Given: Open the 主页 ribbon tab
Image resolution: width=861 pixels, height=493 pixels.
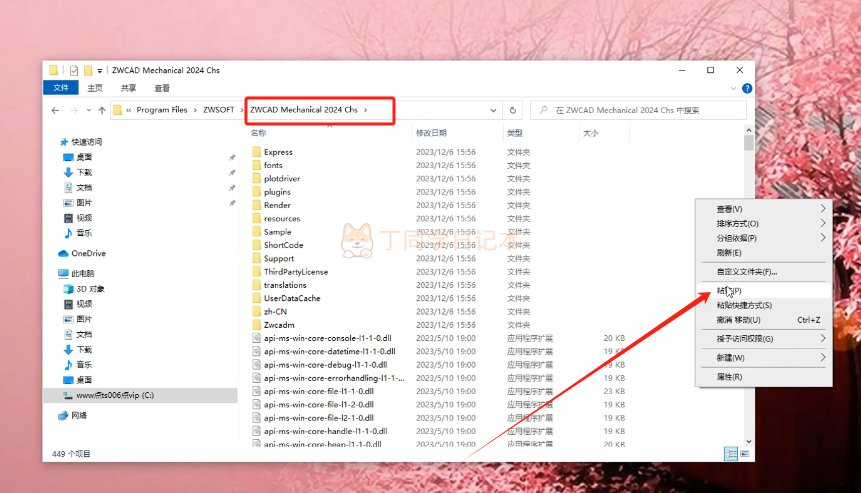Looking at the screenshot, I should (x=95, y=88).
